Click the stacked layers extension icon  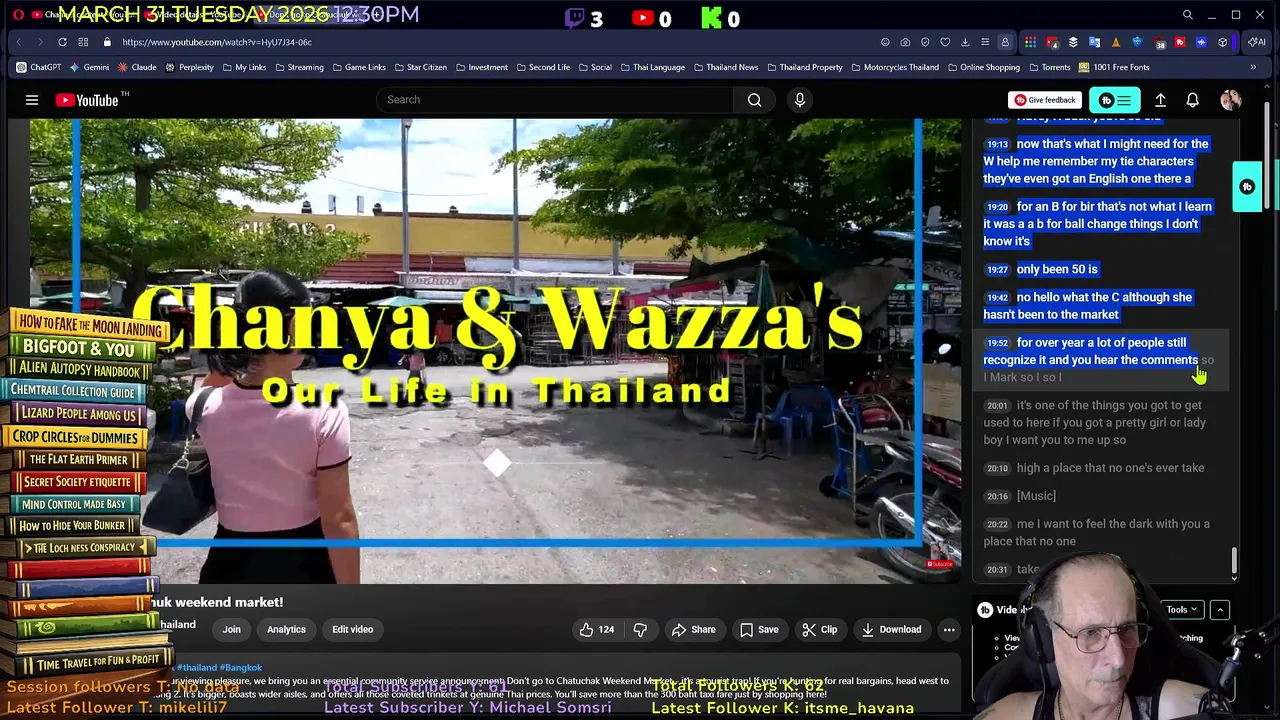tap(1073, 42)
